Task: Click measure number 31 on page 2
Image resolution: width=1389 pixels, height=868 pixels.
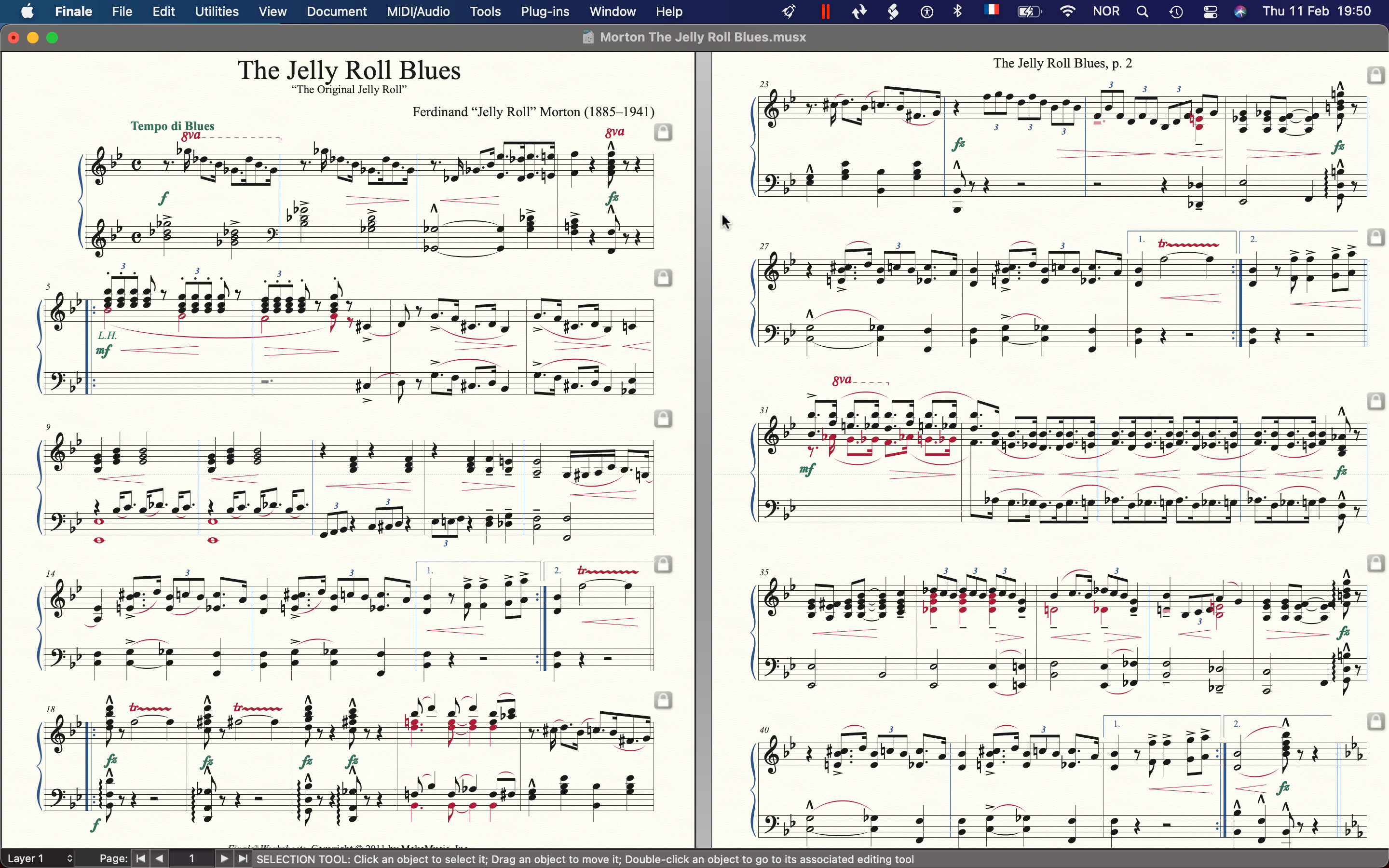Action: (764, 410)
